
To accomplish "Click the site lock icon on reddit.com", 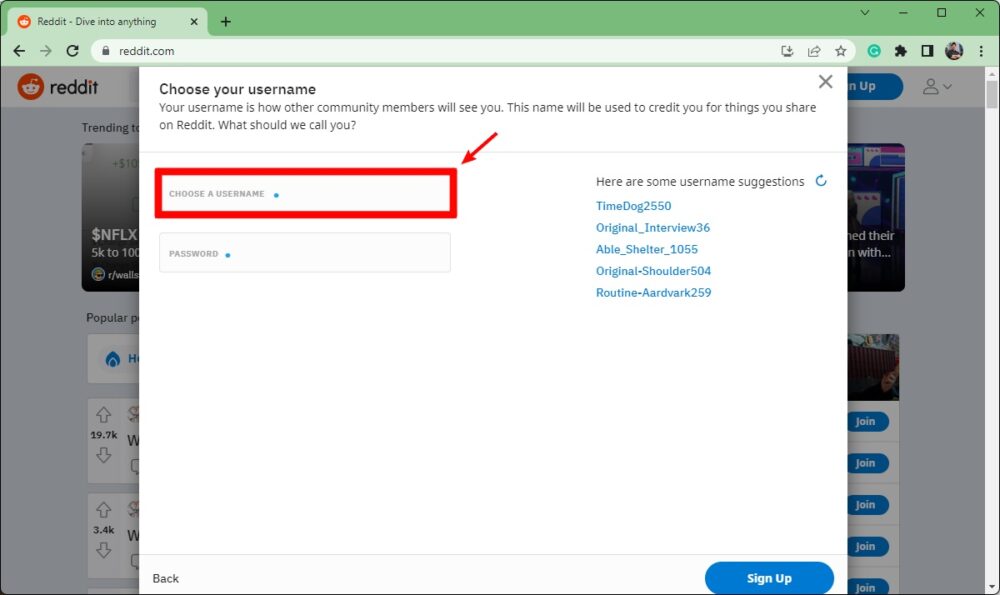I will click(x=106, y=50).
